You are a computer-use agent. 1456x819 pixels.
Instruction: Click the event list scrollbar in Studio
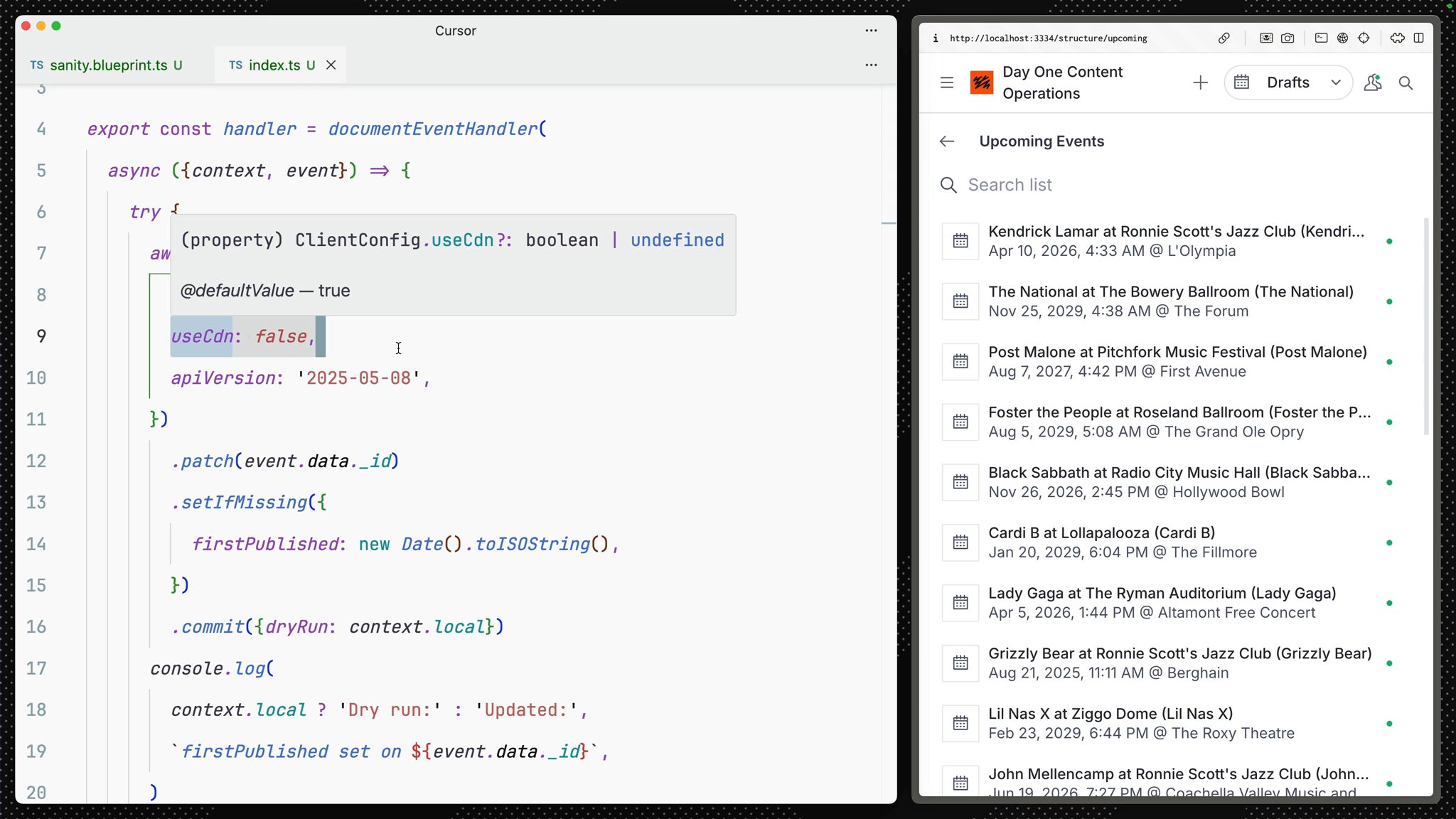pyautogui.click(x=1426, y=327)
